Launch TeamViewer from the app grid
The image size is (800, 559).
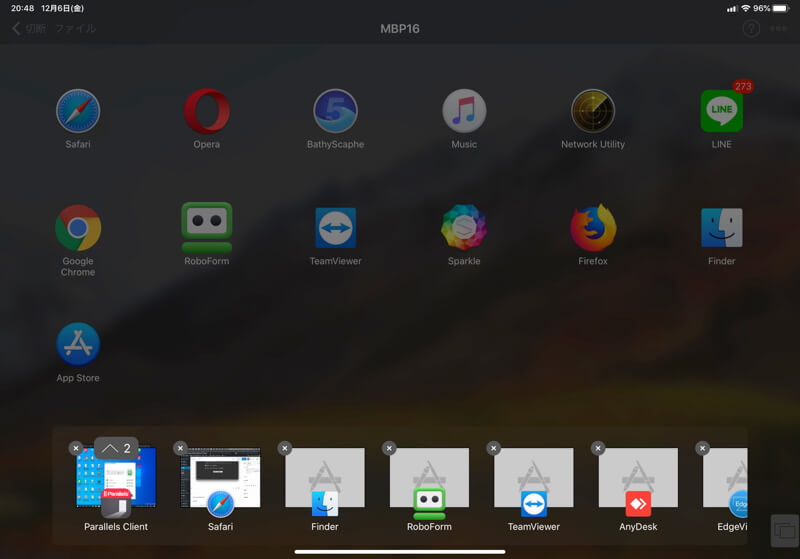tap(335, 227)
